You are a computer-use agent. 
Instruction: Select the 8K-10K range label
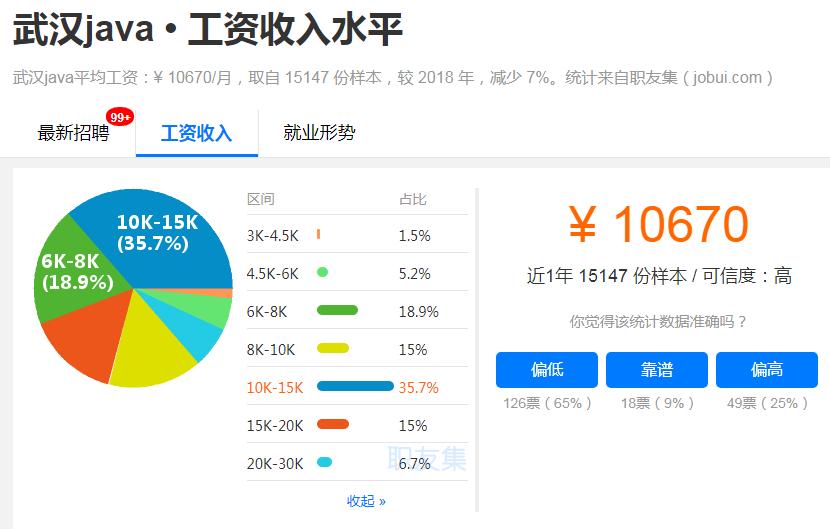[x=271, y=349]
